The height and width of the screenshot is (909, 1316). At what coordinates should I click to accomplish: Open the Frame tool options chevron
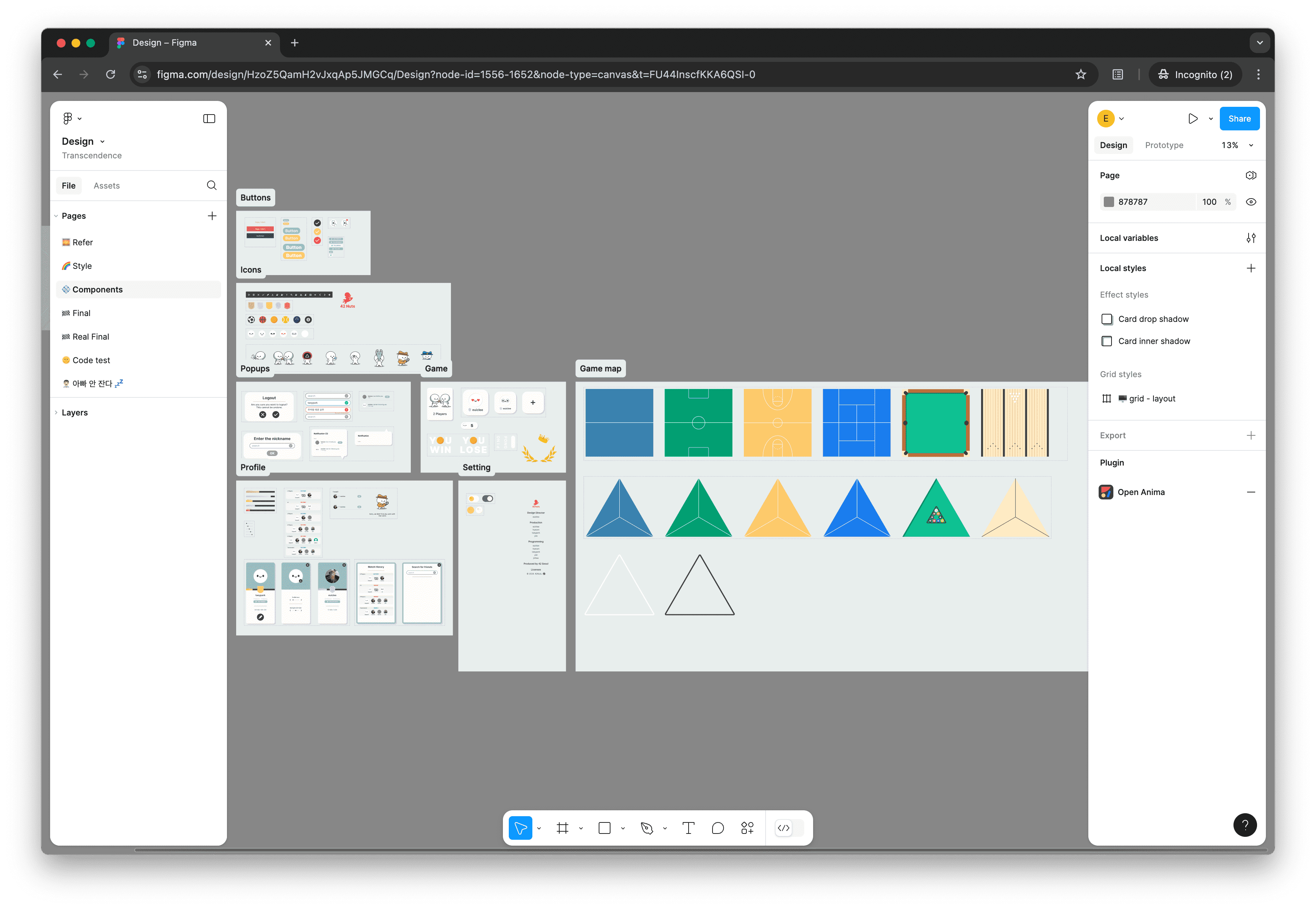click(581, 828)
